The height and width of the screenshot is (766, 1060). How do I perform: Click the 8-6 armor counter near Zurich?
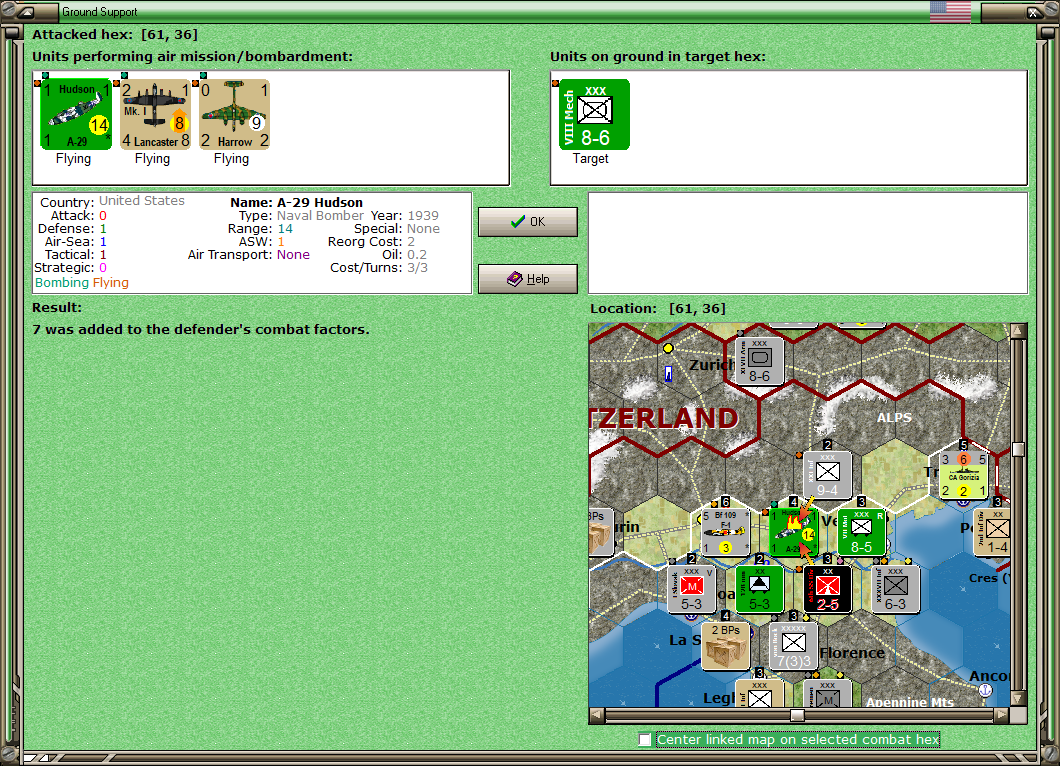point(760,361)
